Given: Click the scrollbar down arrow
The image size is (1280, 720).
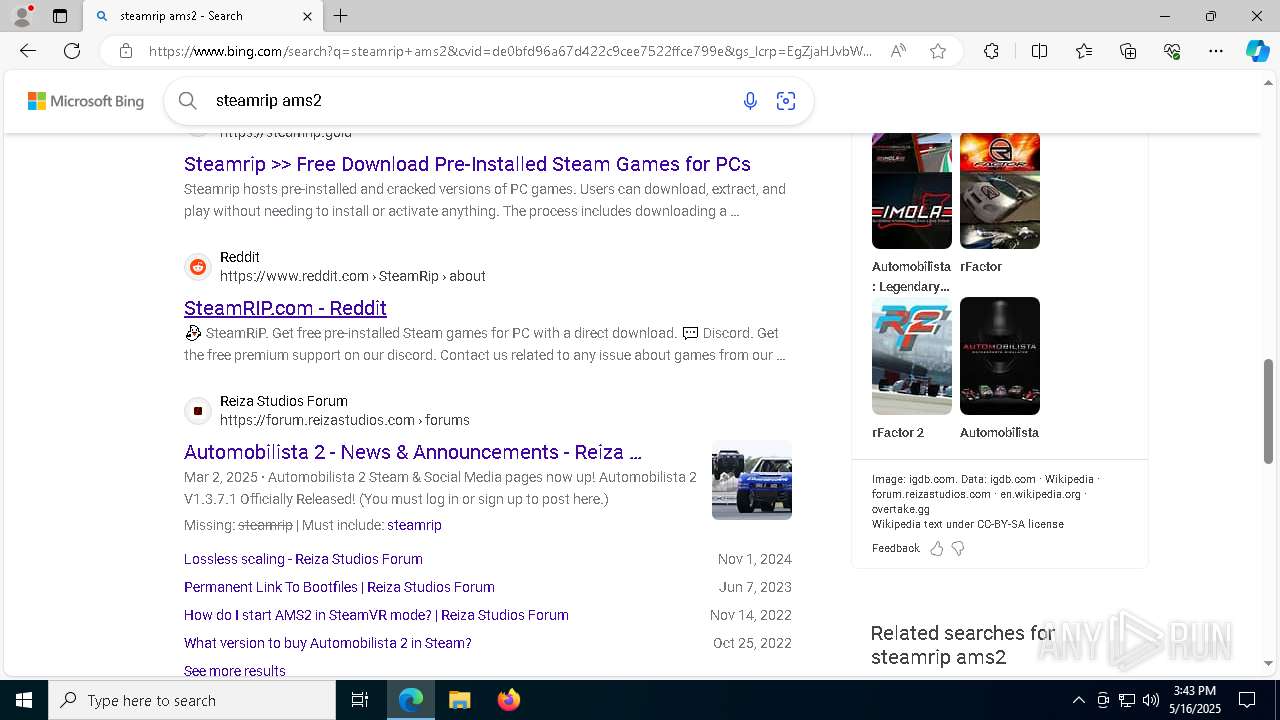Looking at the screenshot, I should click(1269, 663).
